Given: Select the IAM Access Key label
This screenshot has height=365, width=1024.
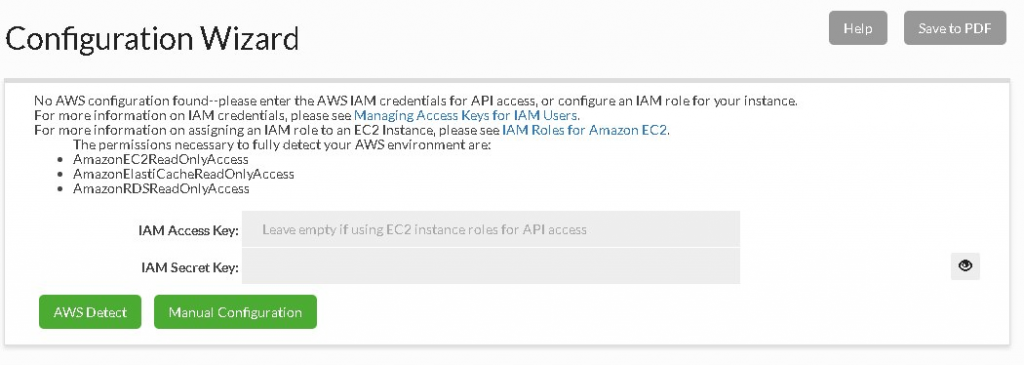Looking at the screenshot, I should click(x=188, y=230).
